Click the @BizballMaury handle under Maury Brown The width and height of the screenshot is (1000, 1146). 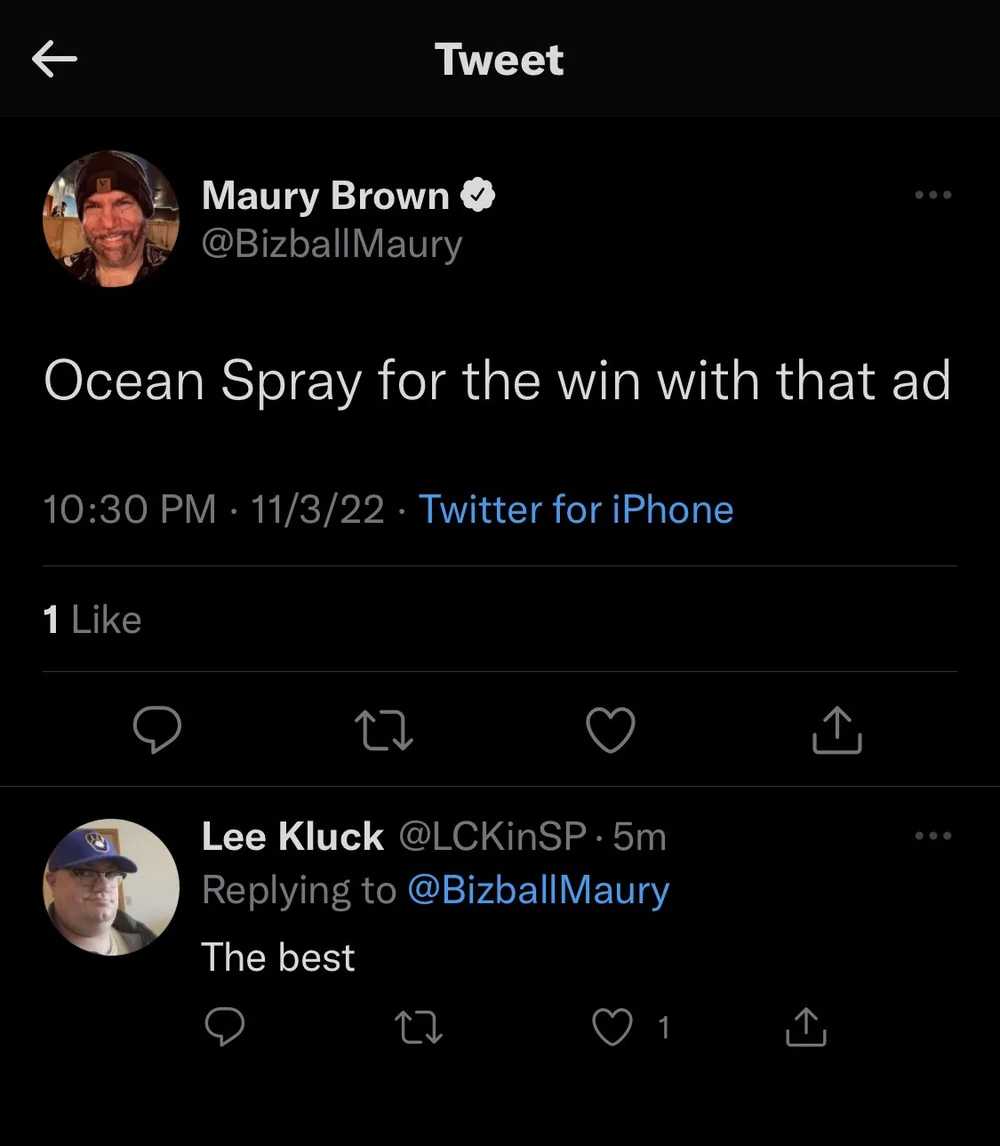pos(332,244)
